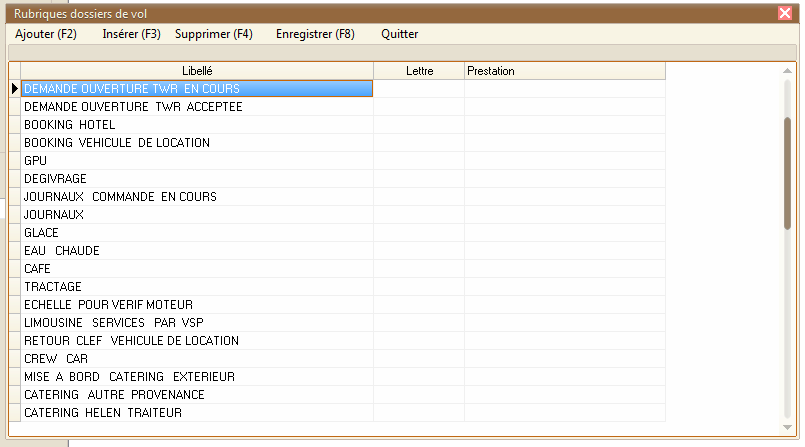Click the Lettre column header
This screenshot has width=805, height=447.
coord(419,71)
